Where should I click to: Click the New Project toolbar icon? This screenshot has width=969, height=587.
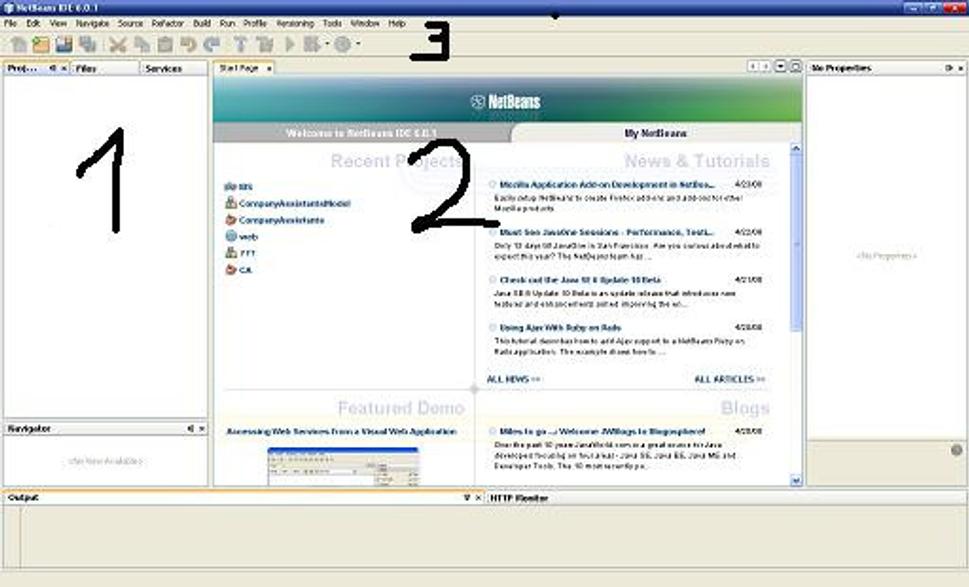tap(41, 44)
